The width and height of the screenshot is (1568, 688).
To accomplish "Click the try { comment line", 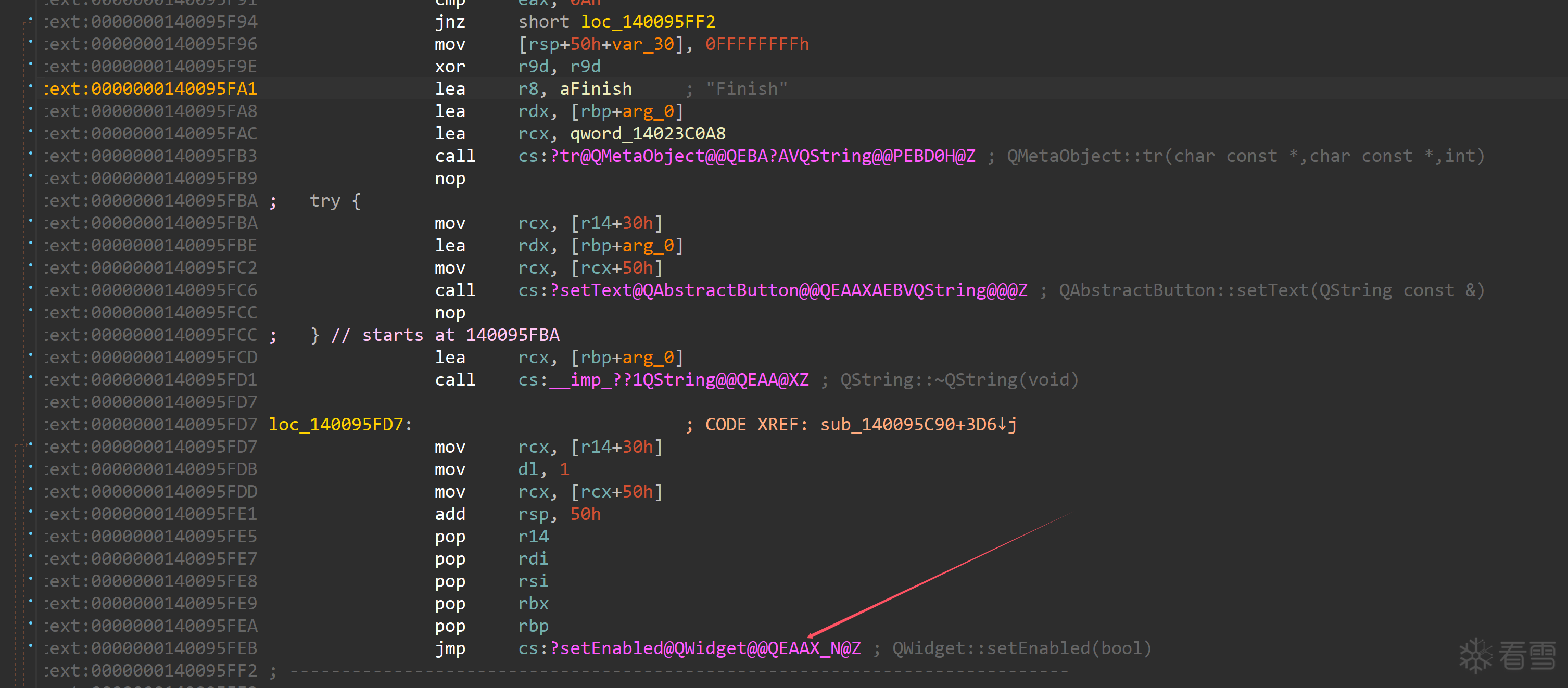I will coord(335,201).
